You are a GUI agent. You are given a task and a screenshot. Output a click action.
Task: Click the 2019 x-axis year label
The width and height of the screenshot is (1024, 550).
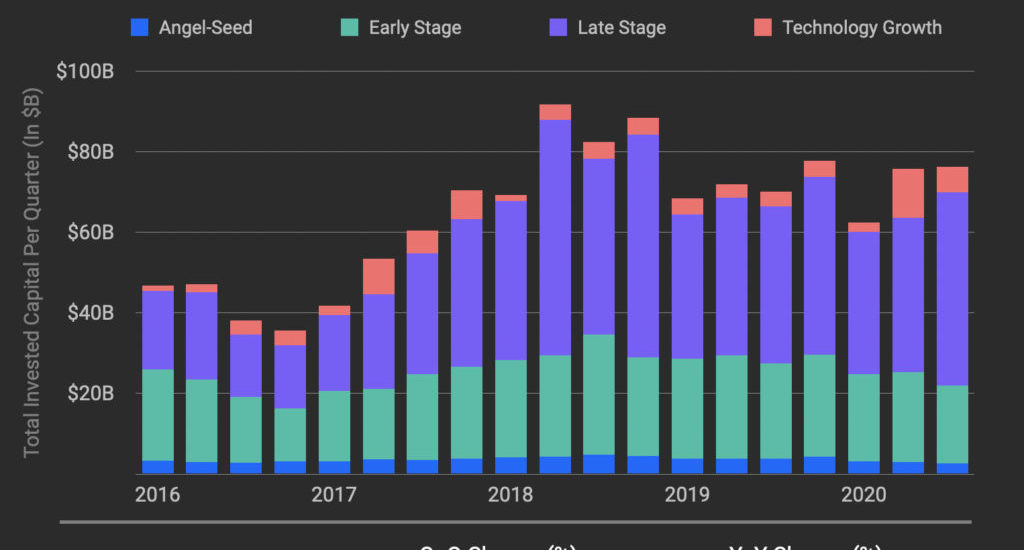click(686, 494)
